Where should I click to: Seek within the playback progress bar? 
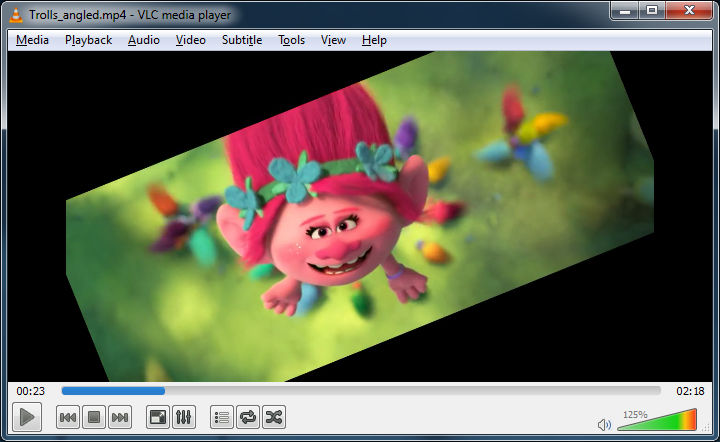[x=361, y=391]
